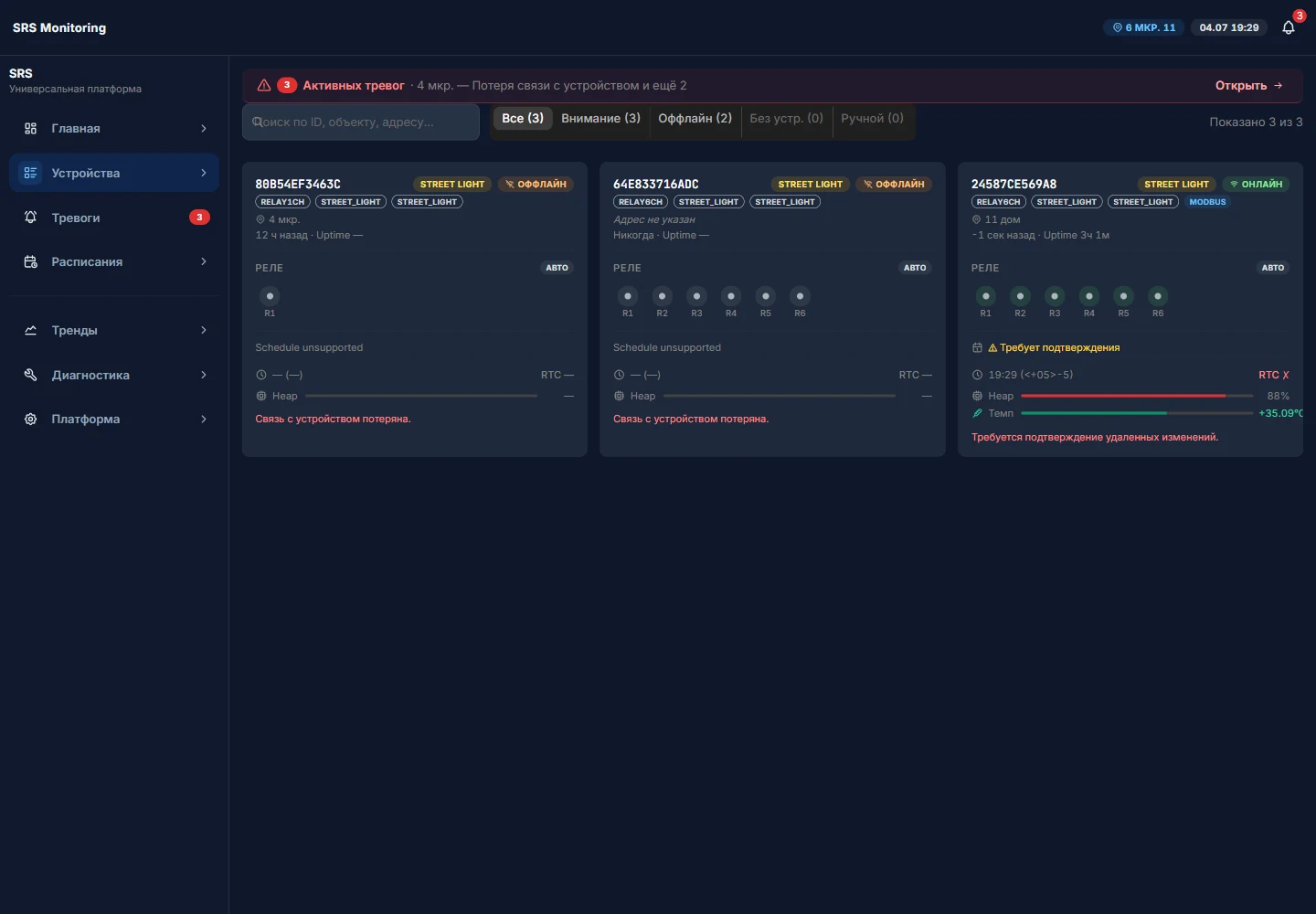Viewport: 1316px width, 914px height.
Task: Click the Расписания calendar icon
Action: (30, 262)
